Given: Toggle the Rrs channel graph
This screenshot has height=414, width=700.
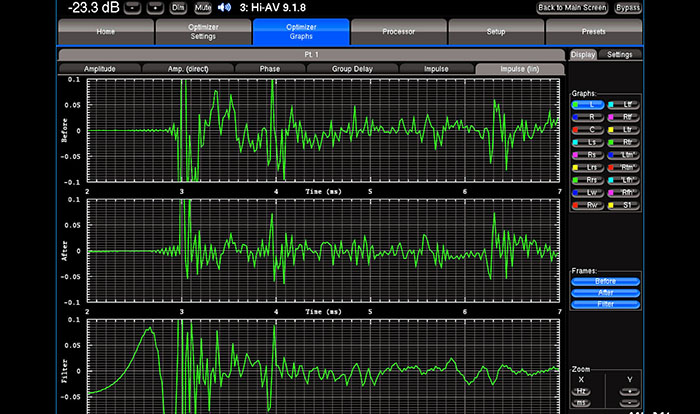Looking at the screenshot, I should [588, 180].
